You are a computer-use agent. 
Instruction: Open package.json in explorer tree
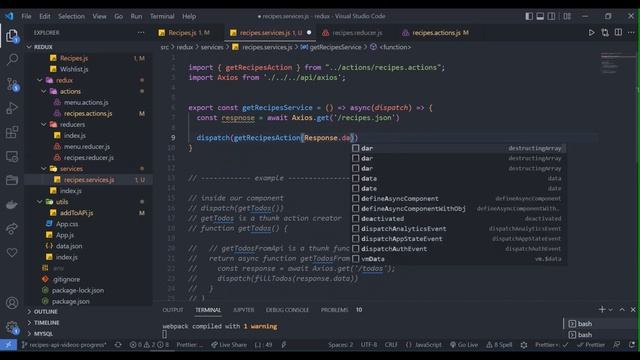click(x=70, y=301)
